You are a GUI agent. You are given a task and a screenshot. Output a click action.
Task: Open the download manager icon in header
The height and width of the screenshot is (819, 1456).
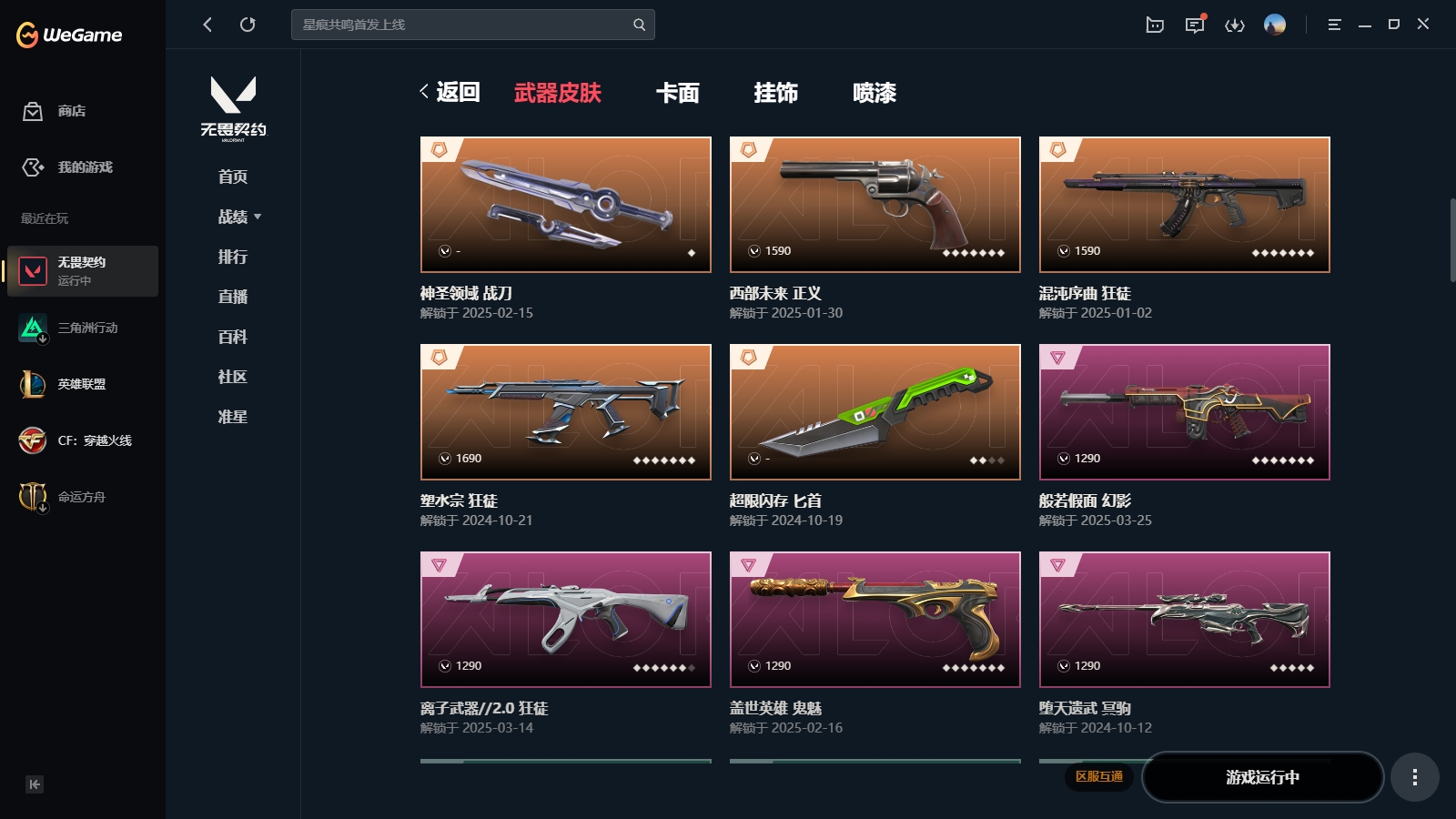[x=1235, y=25]
